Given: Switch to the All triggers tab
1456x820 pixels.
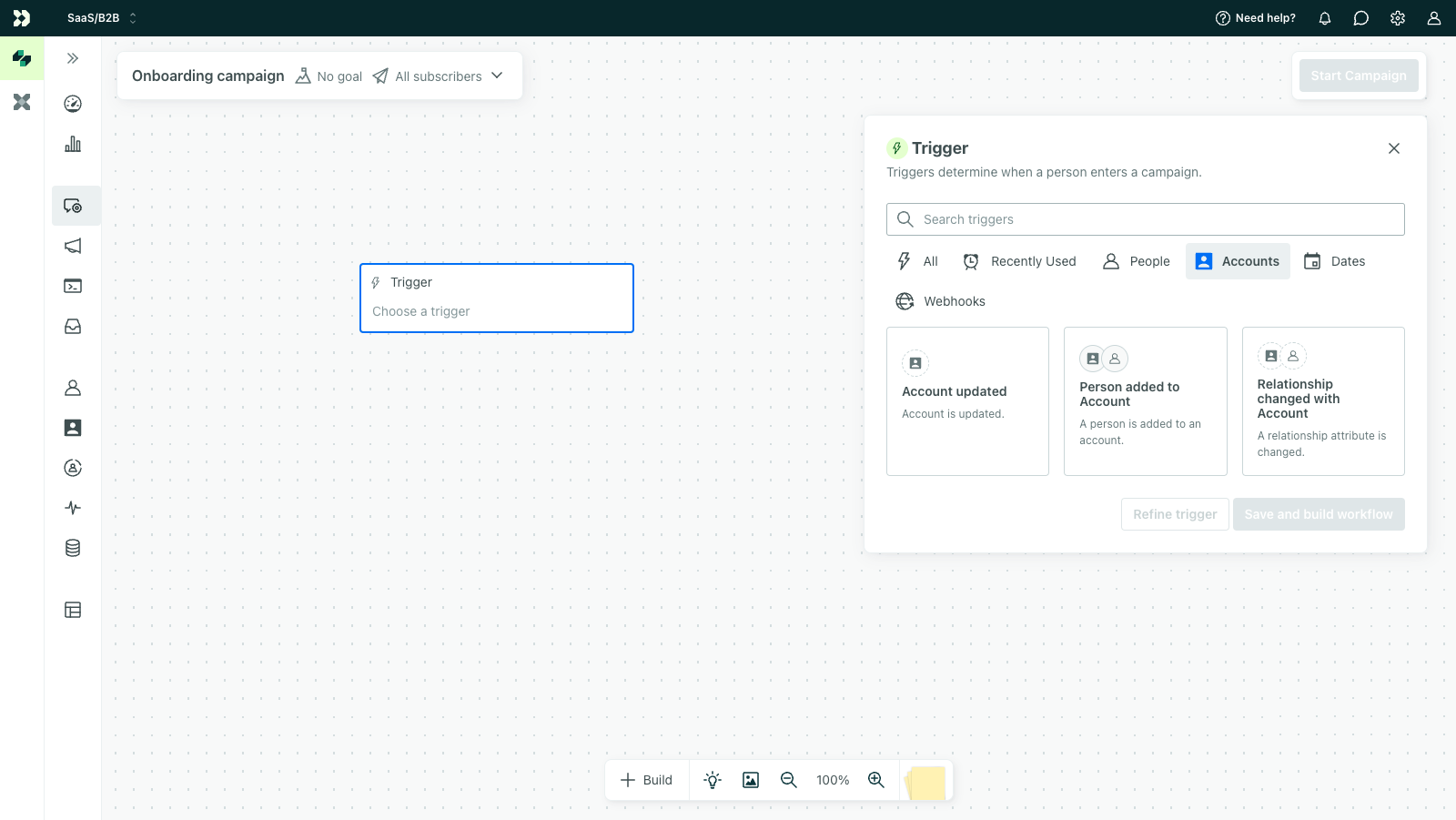Looking at the screenshot, I should (x=917, y=261).
